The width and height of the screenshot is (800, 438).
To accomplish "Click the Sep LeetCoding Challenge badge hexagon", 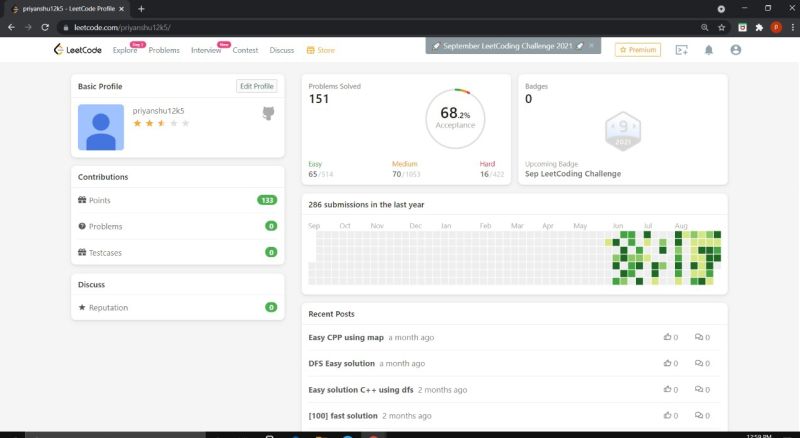I will [x=623, y=131].
